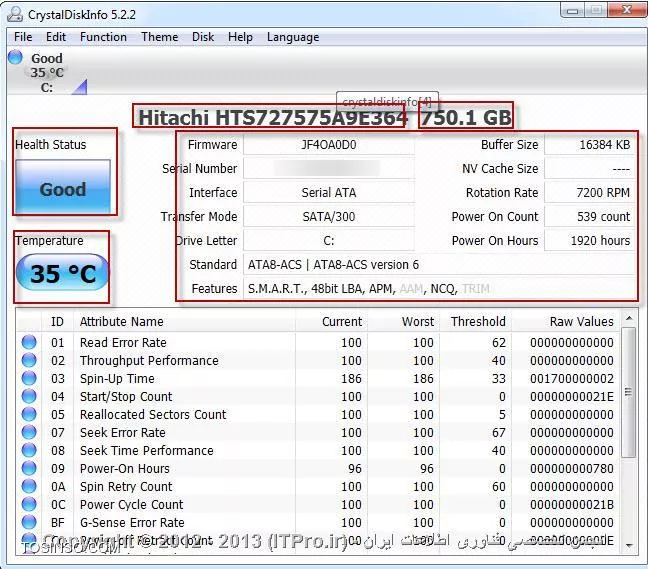
Task: Select the Seek Time Performance attribute name
Action: click(x=147, y=450)
